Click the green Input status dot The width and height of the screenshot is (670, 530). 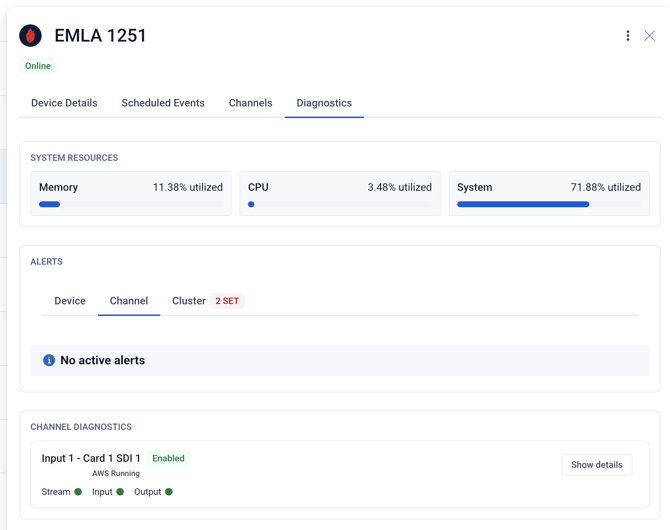point(120,492)
